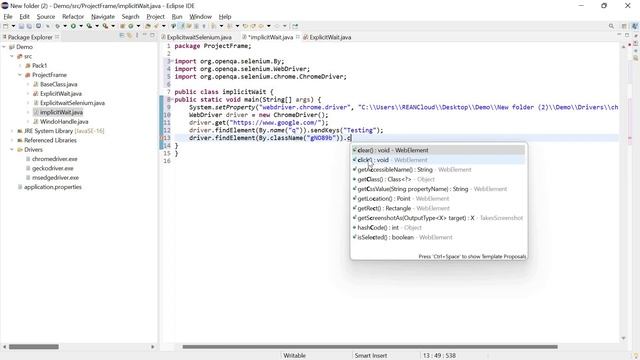Select getAccessibleName() proposal
Viewport: 640px width, 360px height.
click(438, 169)
